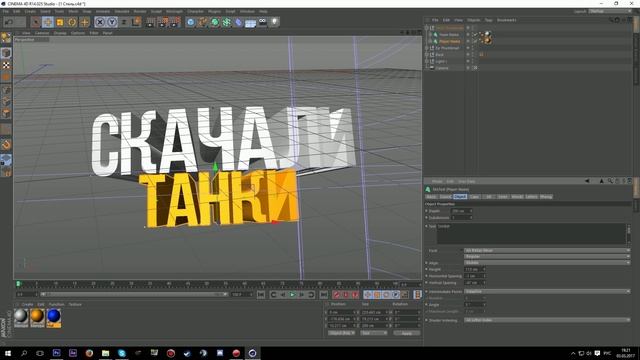Image resolution: width=640 pixels, height=360 pixels.
Task: Select the Light.1 object row
Action: pos(441,61)
